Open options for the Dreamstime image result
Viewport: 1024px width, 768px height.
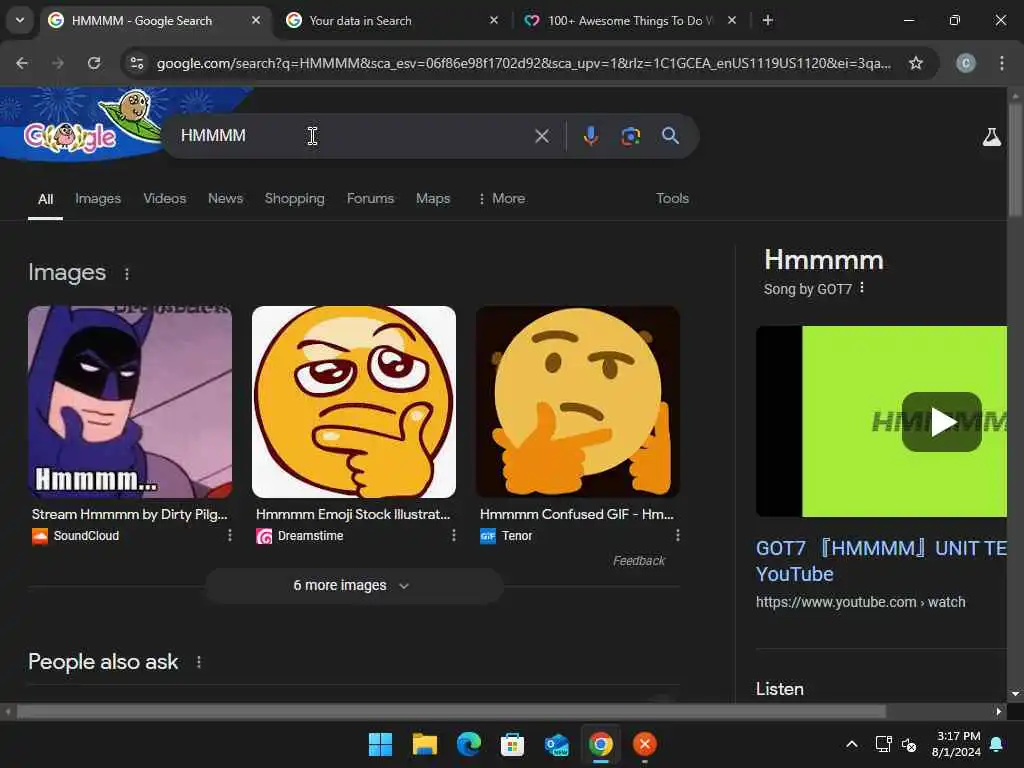tap(454, 536)
